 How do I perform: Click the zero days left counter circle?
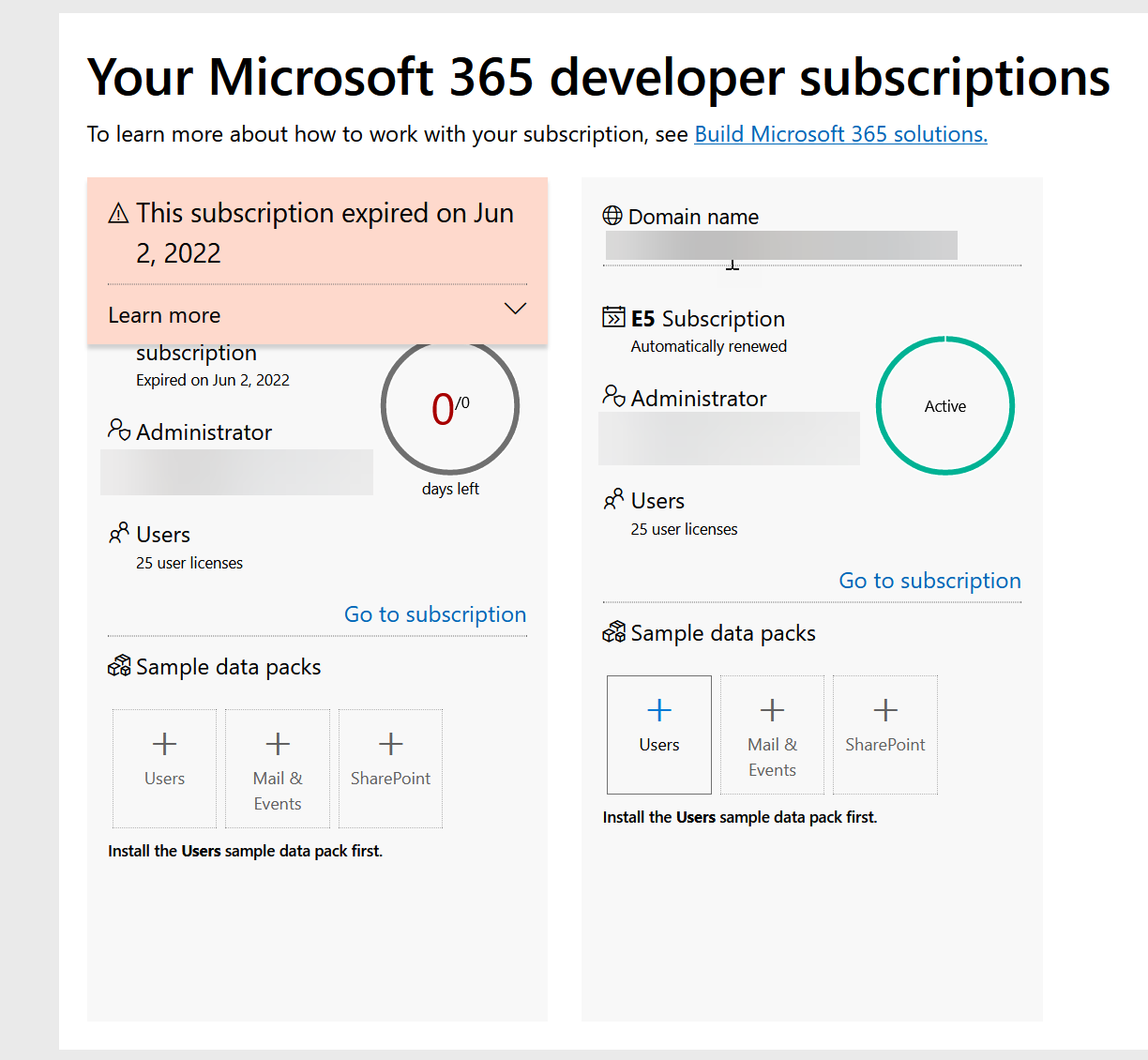449,405
